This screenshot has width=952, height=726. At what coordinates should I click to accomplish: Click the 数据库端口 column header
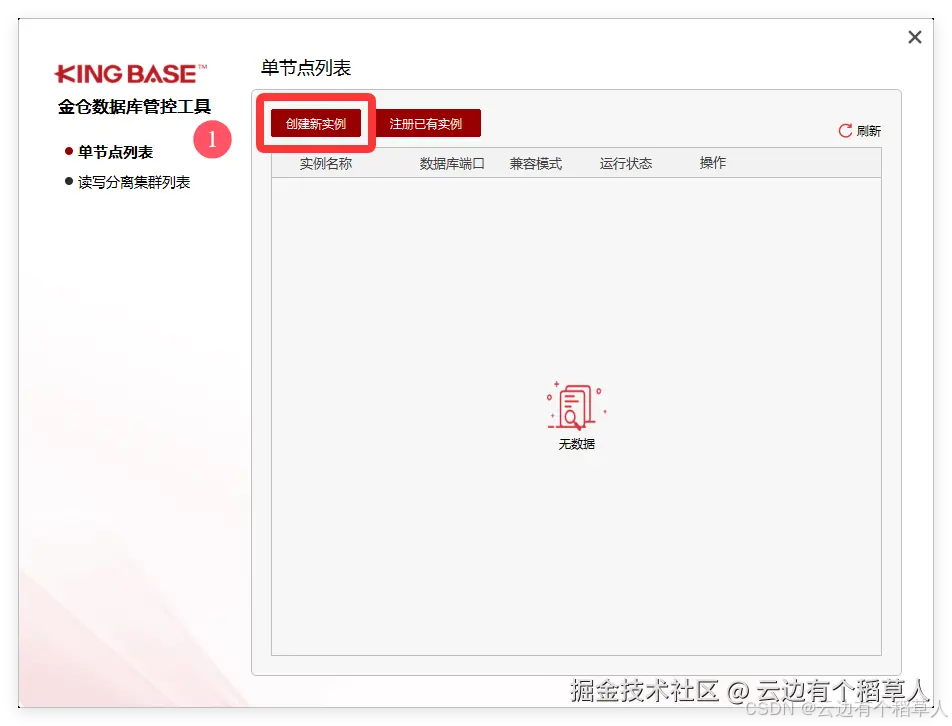(449, 163)
